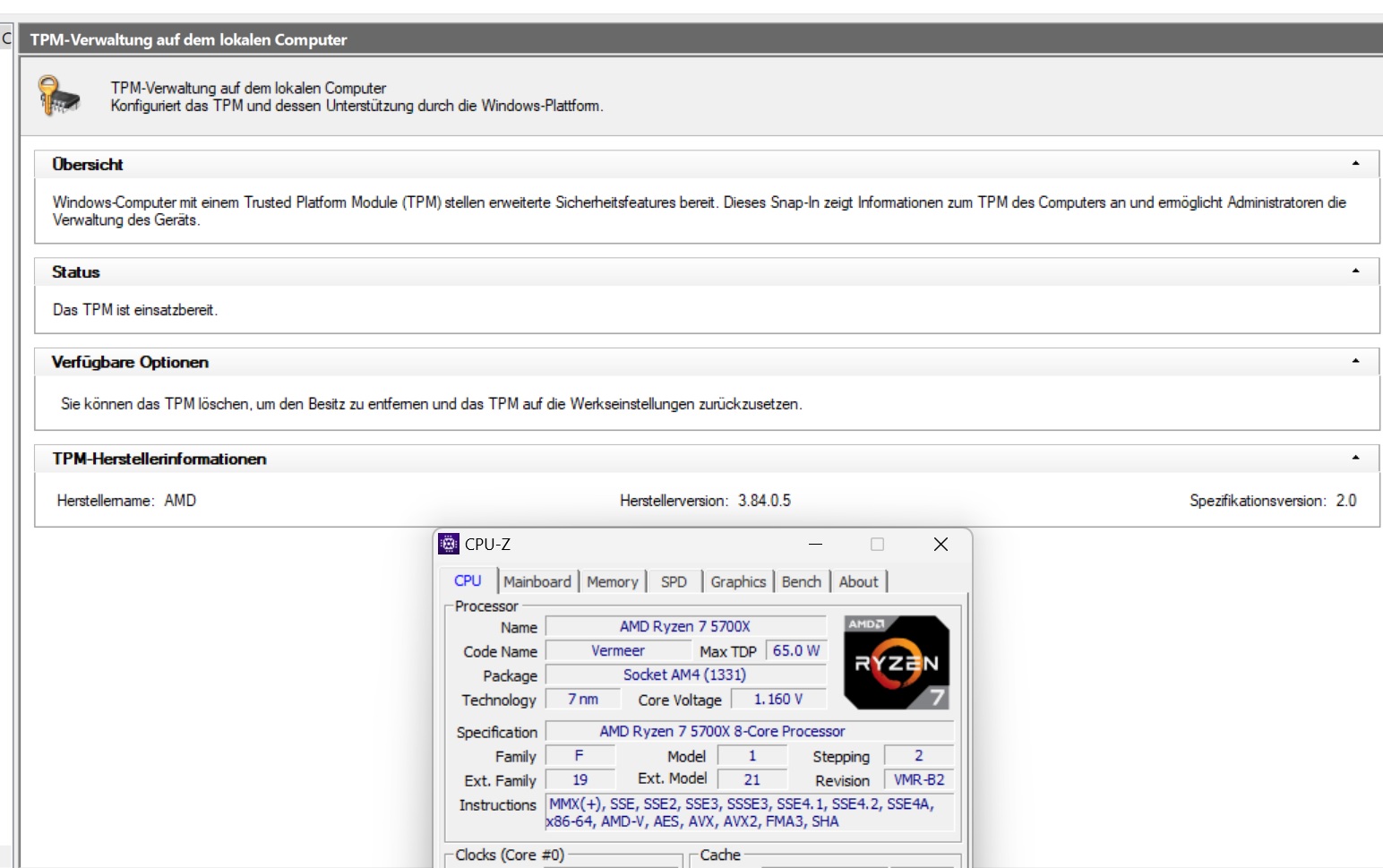This screenshot has width=1383, height=868.
Task: Click the Technology value 7 nm
Action: coord(583,699)
